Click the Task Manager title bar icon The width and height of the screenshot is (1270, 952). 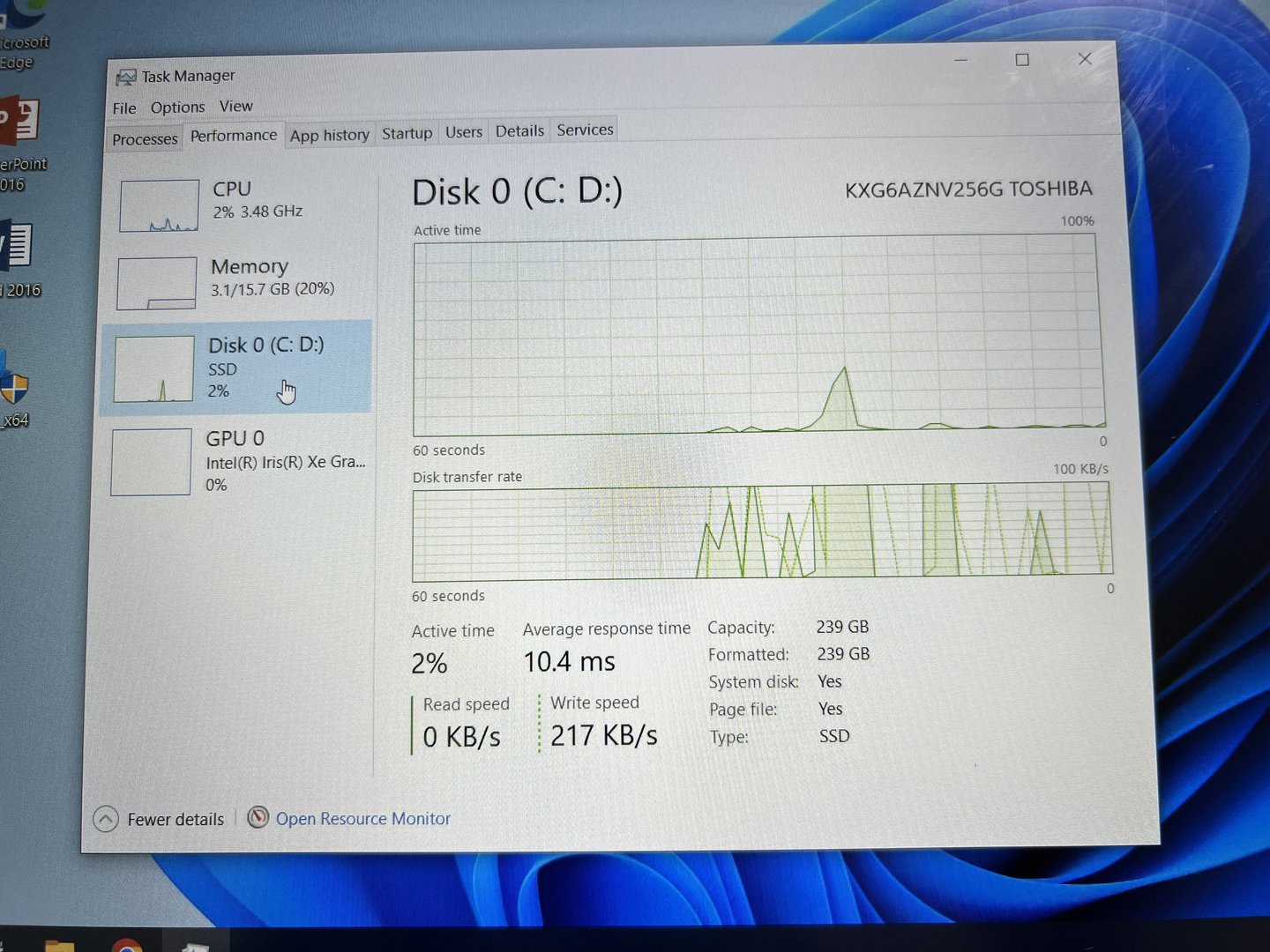pyautogui.click(x=126, y=78)
